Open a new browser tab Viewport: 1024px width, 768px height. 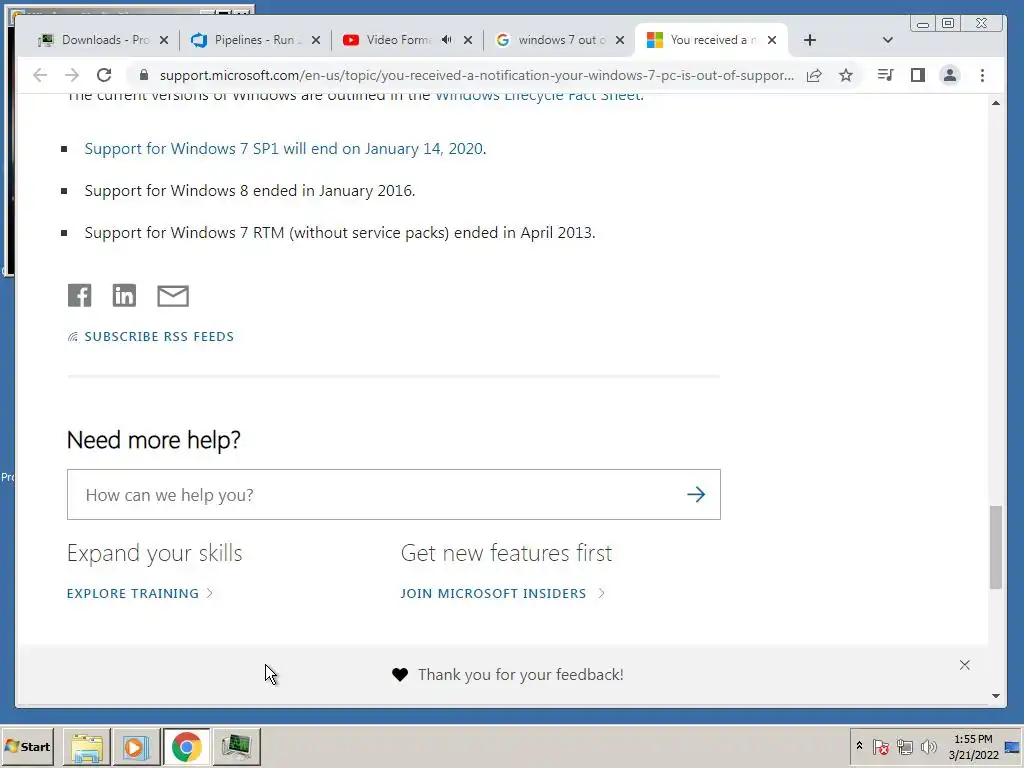pyautogui.click(x=810, y=40)
